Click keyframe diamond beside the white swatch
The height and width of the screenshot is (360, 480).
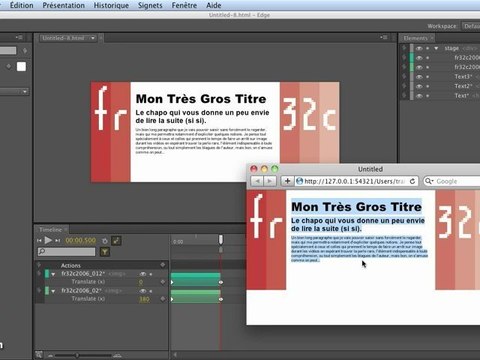click(9, 67)
